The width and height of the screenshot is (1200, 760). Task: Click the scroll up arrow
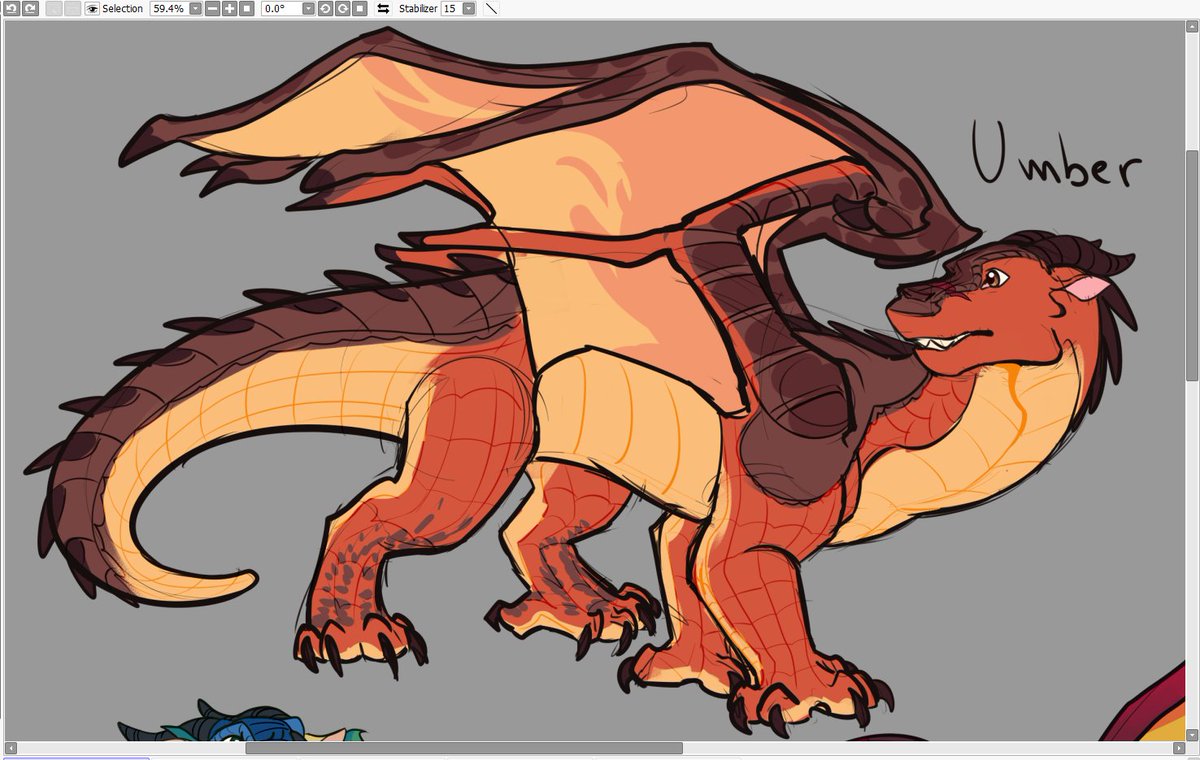(x=1192, y=25)
